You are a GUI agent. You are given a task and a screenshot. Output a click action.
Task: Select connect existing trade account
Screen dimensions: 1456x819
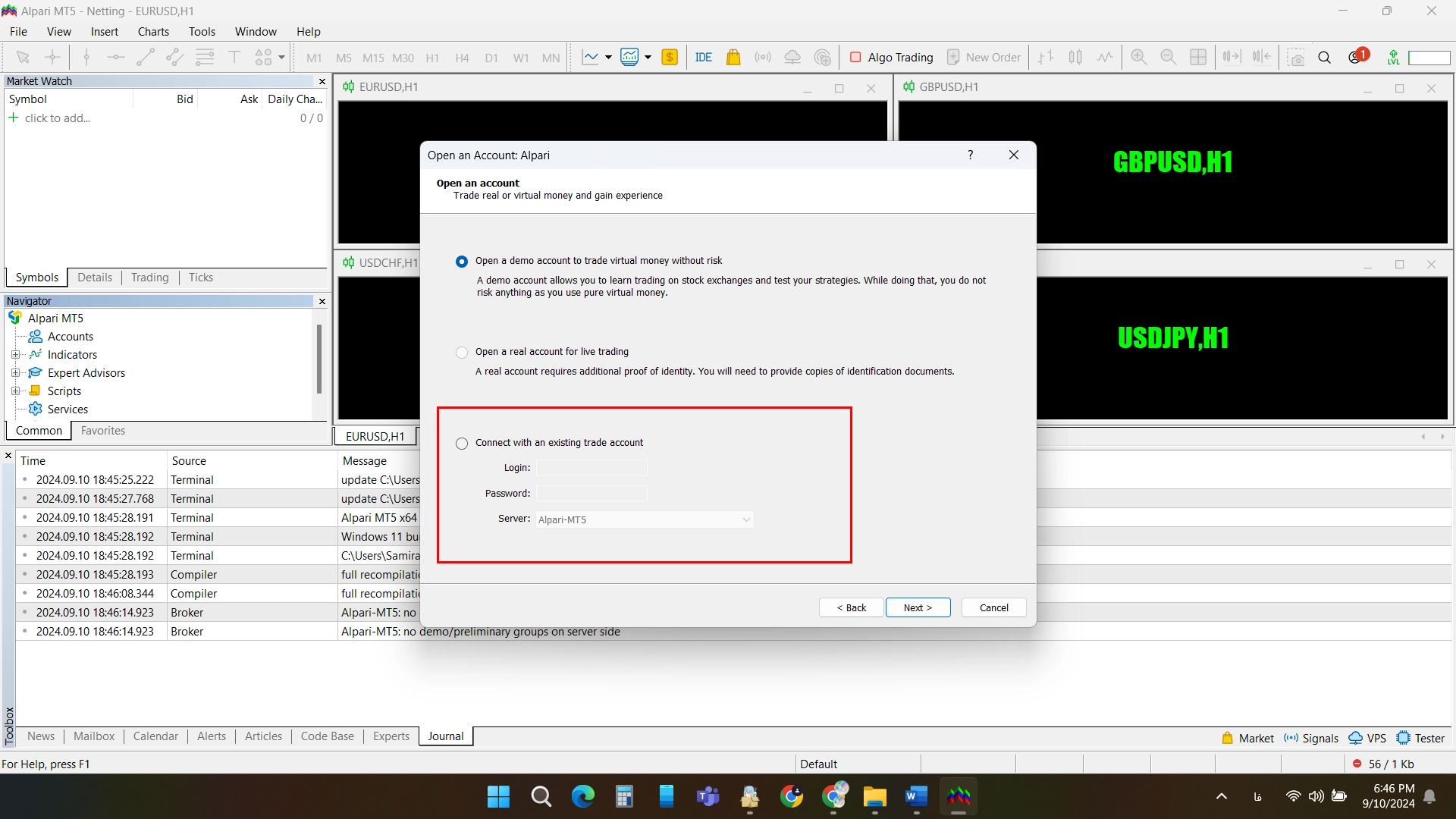point(461,443)
